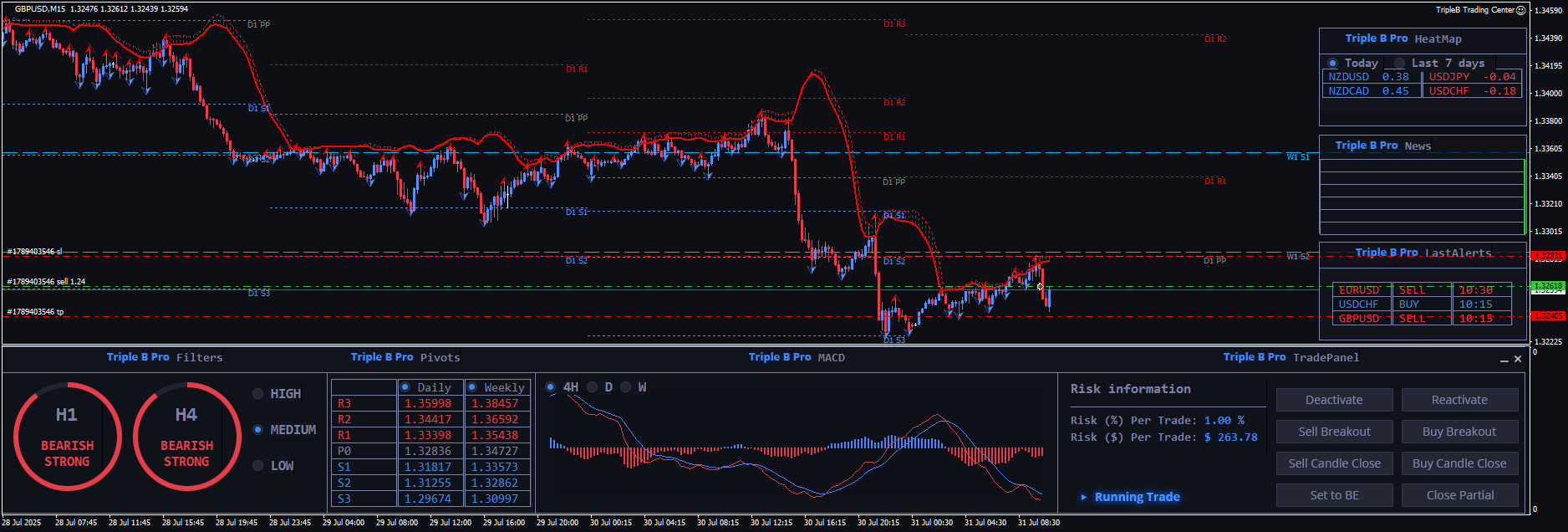Image resolution: width=1568 pixels, height=532 pixels.
Task: Set MACD timeframe to D
Action: pos(593,387)
